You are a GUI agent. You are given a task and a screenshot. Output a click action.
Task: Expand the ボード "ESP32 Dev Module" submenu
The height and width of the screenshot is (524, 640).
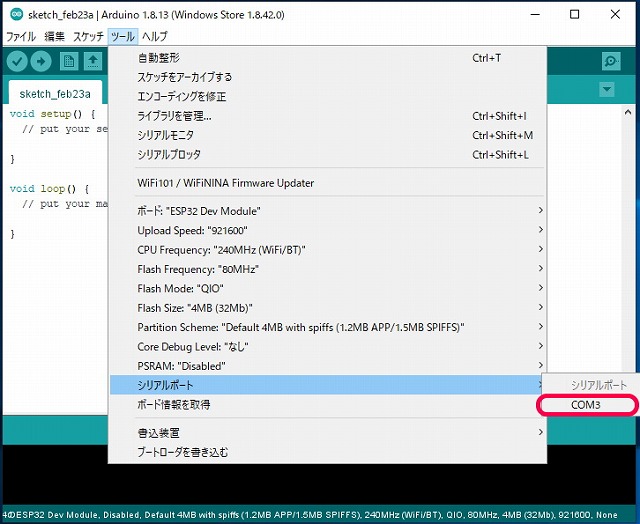click(327, 211)
